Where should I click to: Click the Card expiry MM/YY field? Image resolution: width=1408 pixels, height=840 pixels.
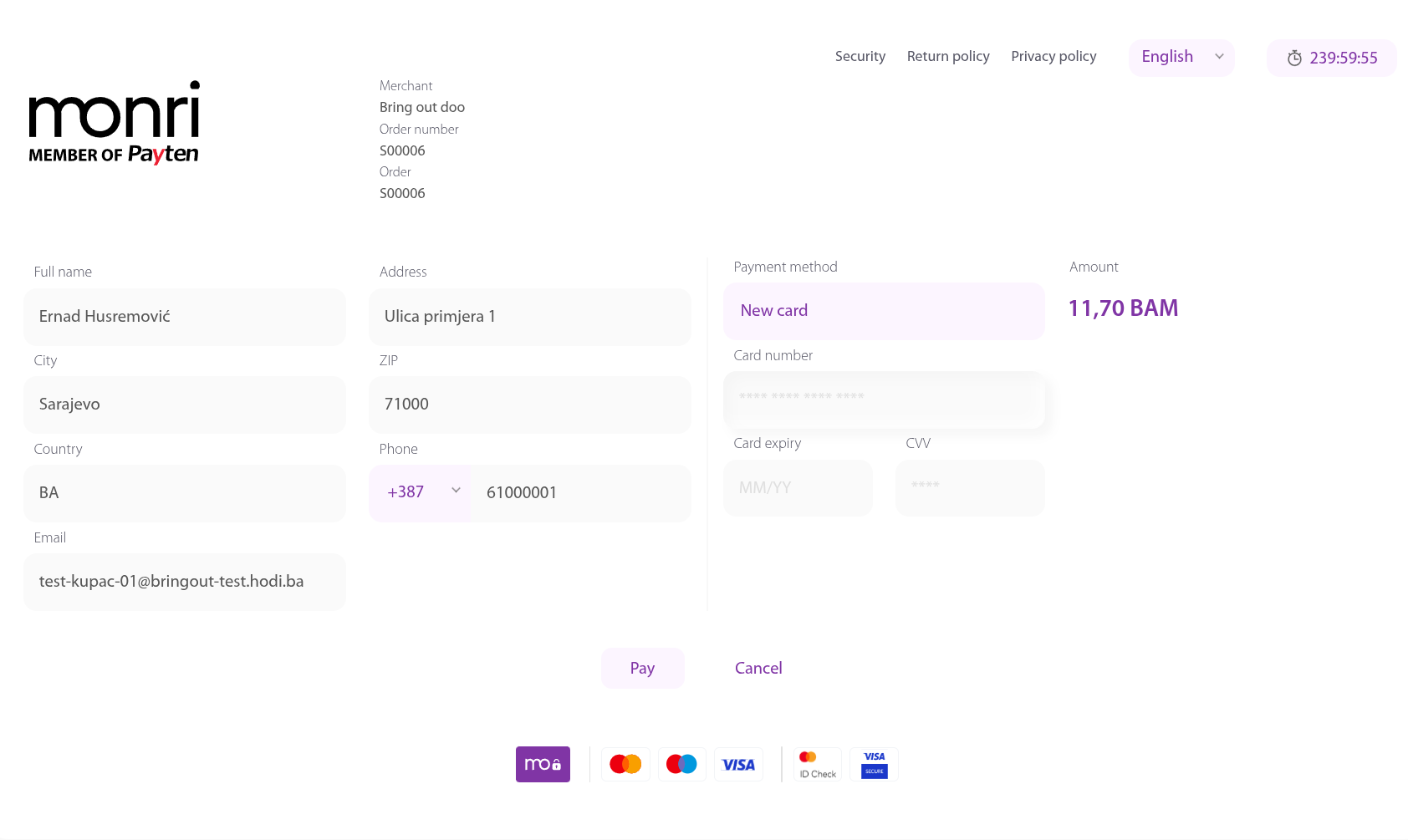pyautogui.click(x=798, y=488)
